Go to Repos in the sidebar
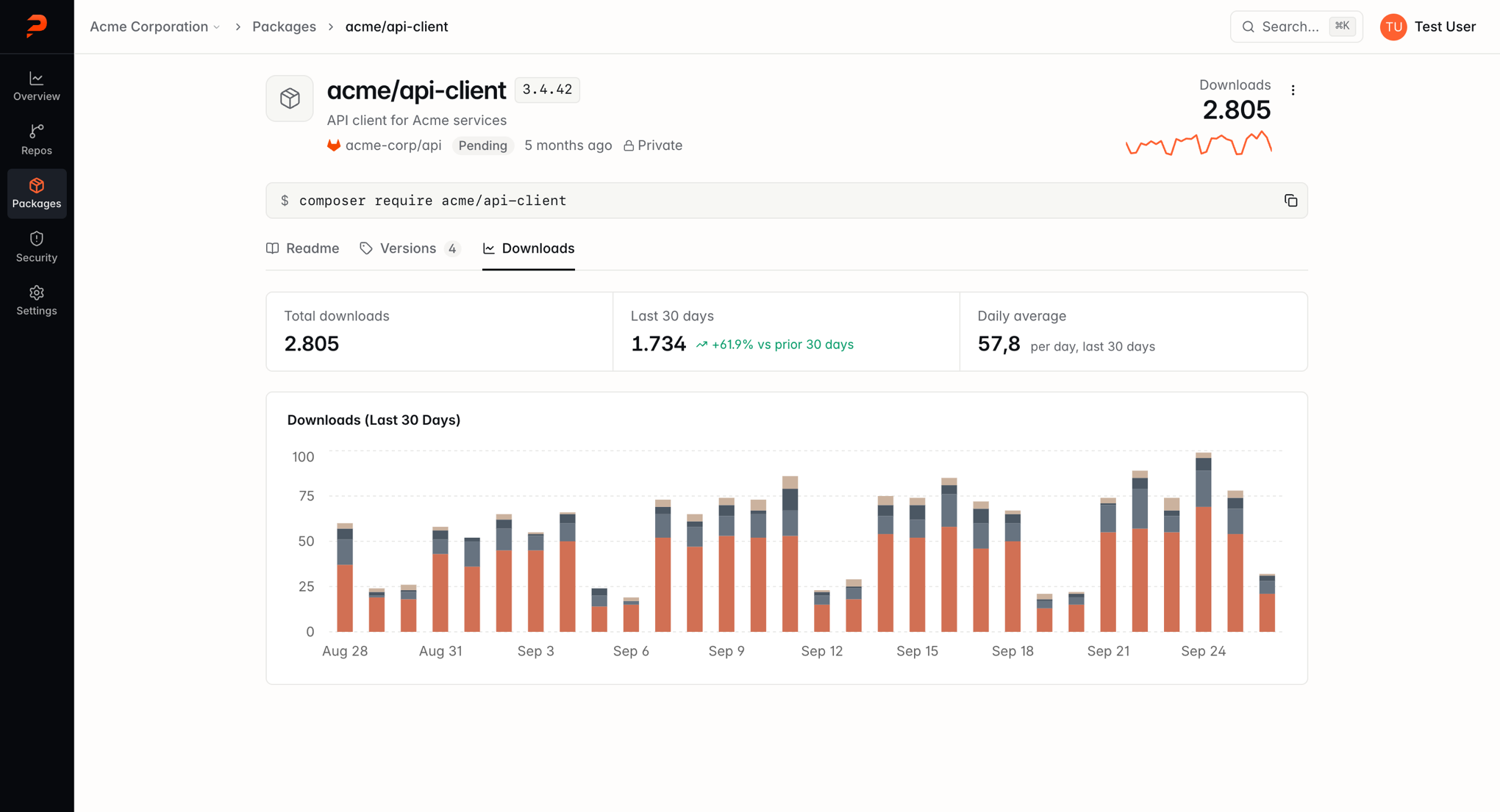The width and height of the screenshot is (1500, 812). click(37, 140)
